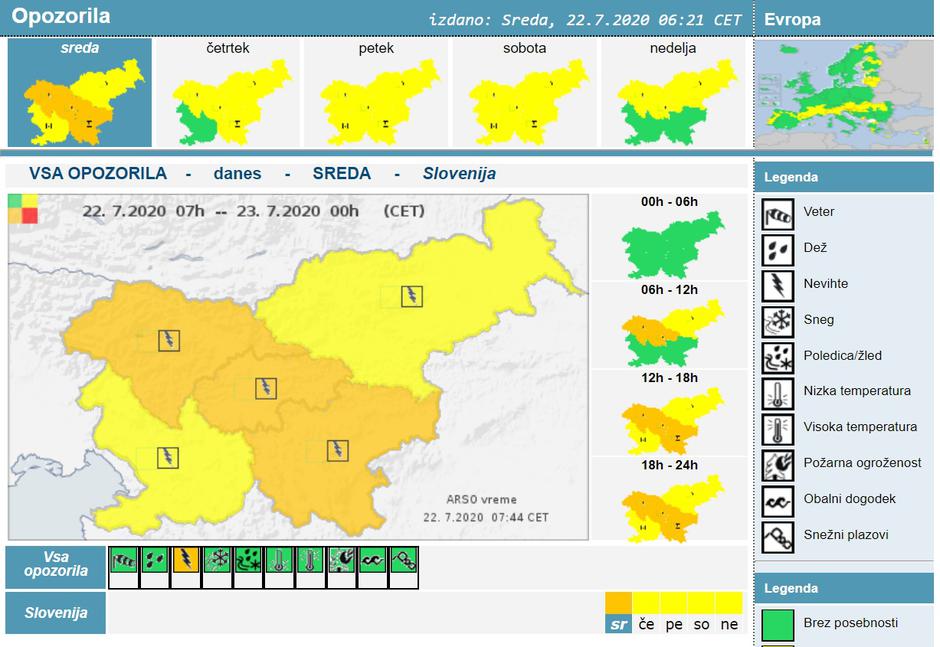Select the coastal event filter icon
Screen dimensions: 940x647
tap(372, 561)
